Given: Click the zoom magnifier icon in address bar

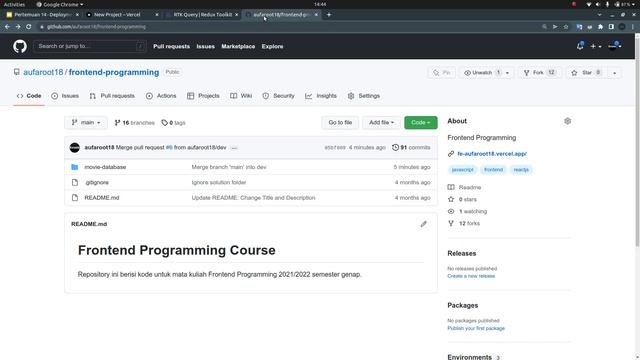Looking at the screenshot, I should pyautogui.click(x=544, y=27).
